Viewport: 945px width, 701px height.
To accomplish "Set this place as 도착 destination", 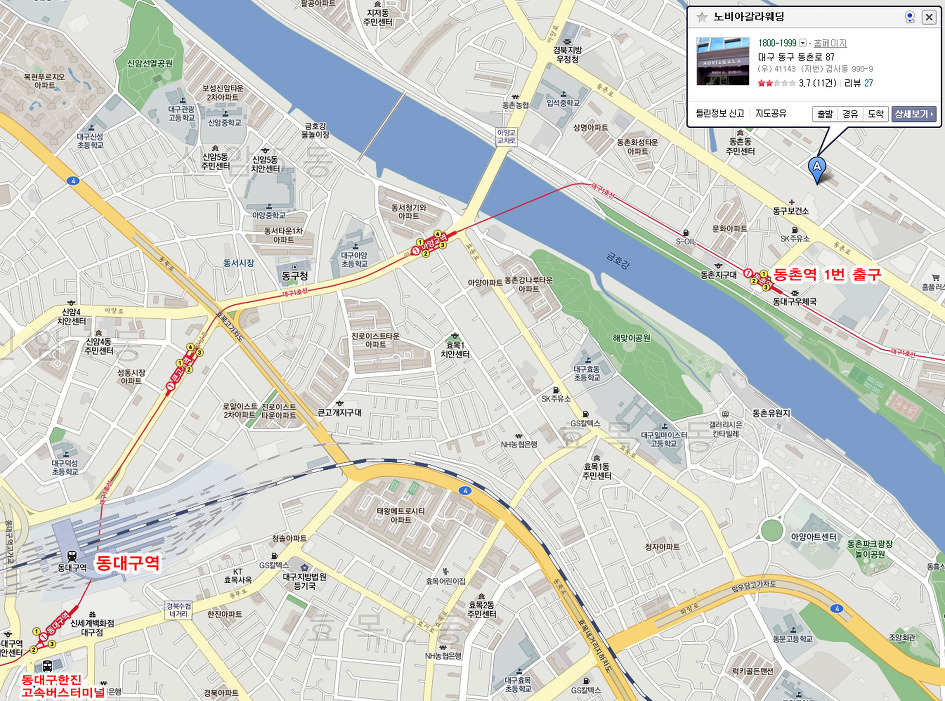I will [x=875, y=113].
